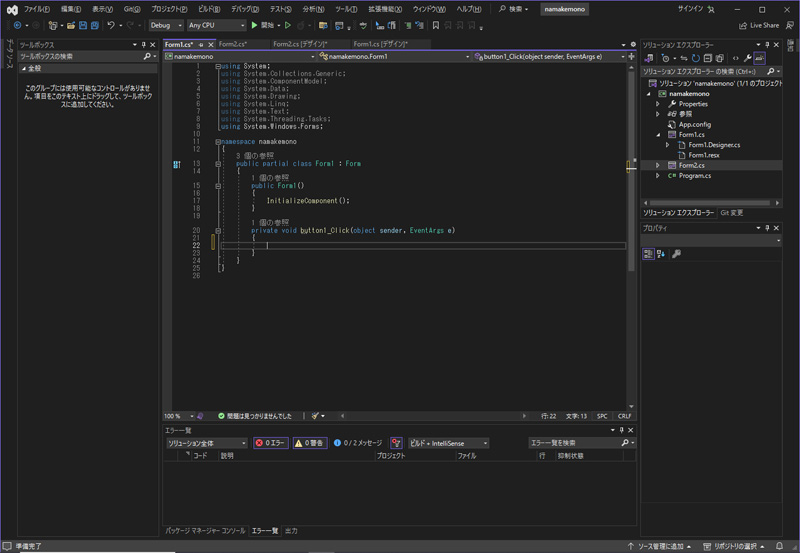
Task: Open the Debug configuration dropdown
Action: [166, 25]
